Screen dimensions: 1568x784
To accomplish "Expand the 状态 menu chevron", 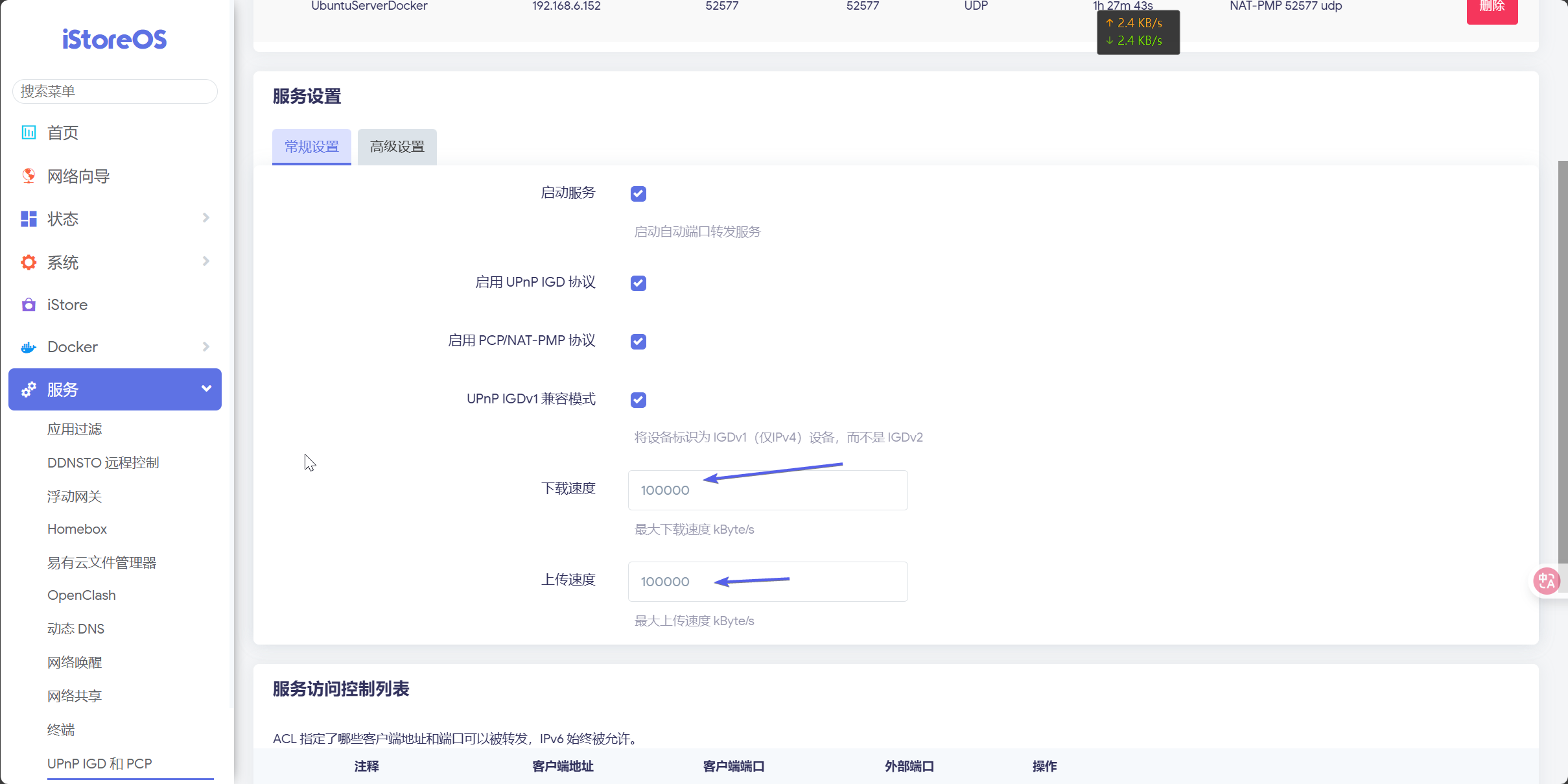I will point(206,218).
